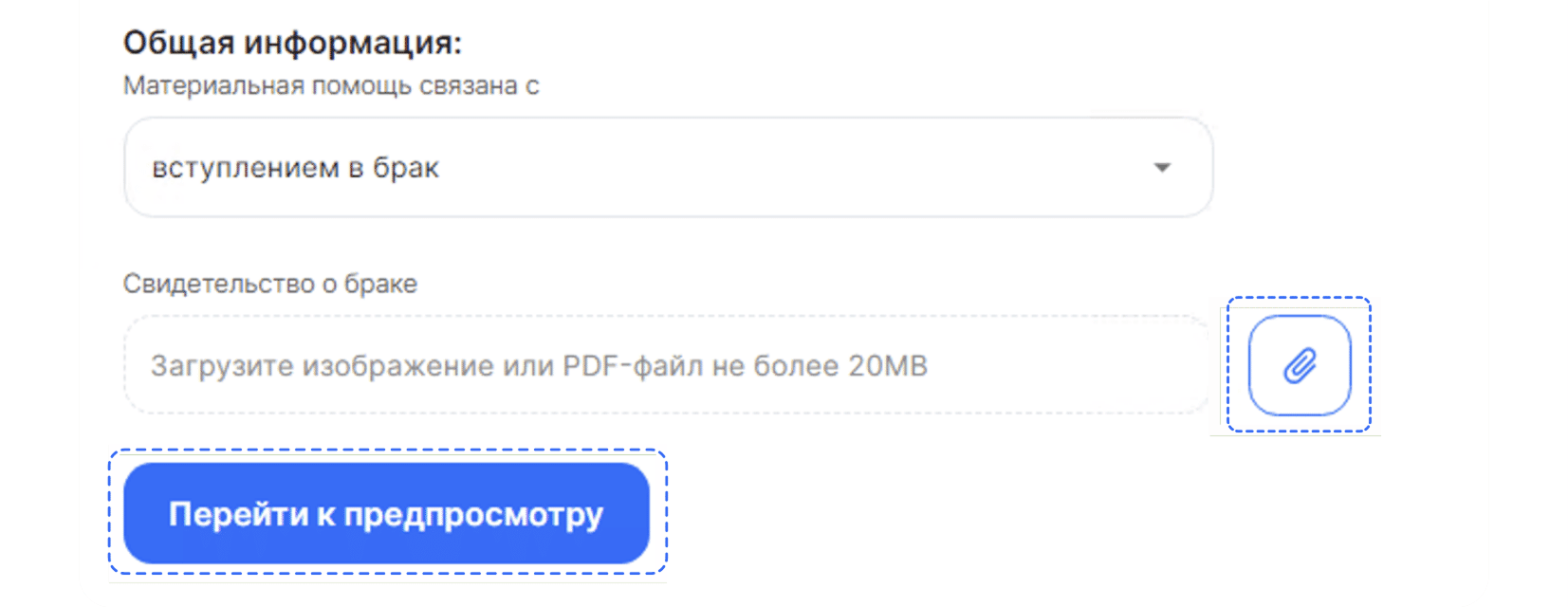
Task: Focus the file upload placeholder text area
Action: coord(539,366)
